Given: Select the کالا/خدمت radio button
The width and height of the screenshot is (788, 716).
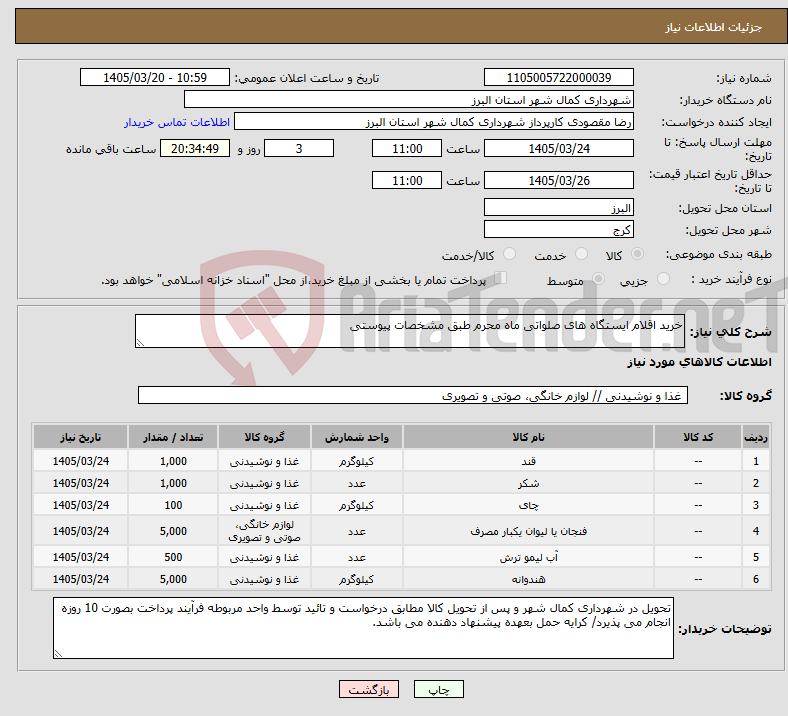Looking at the screenshot, I should 510,254.
